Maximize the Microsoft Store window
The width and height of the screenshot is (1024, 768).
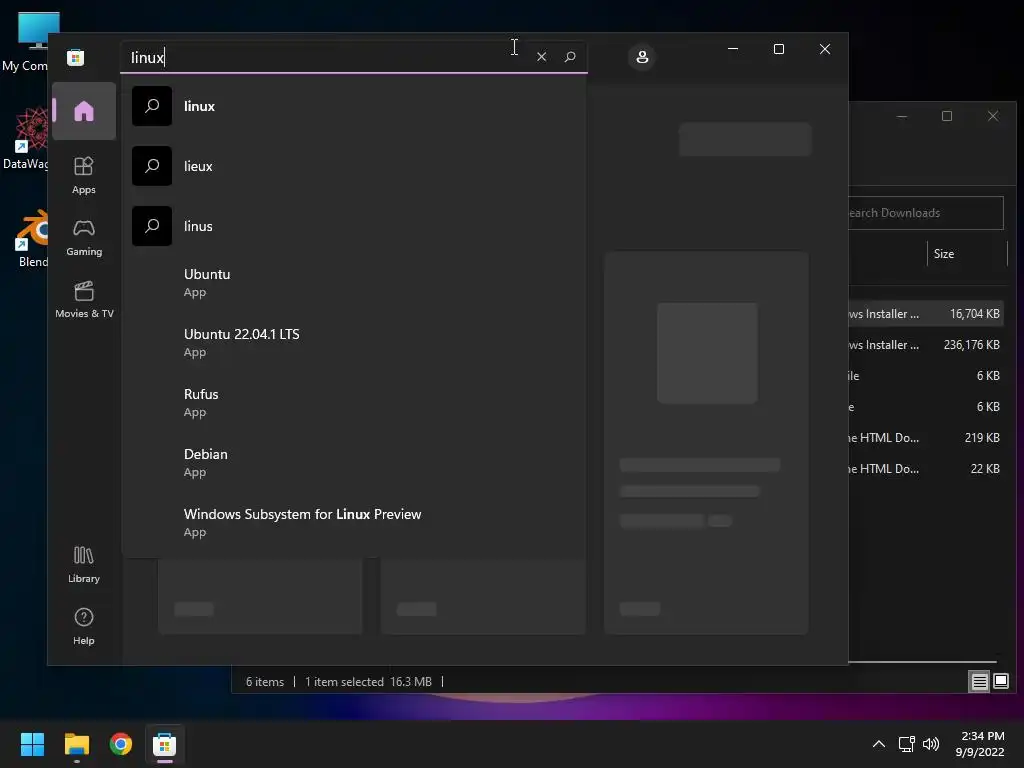point(778,49)
